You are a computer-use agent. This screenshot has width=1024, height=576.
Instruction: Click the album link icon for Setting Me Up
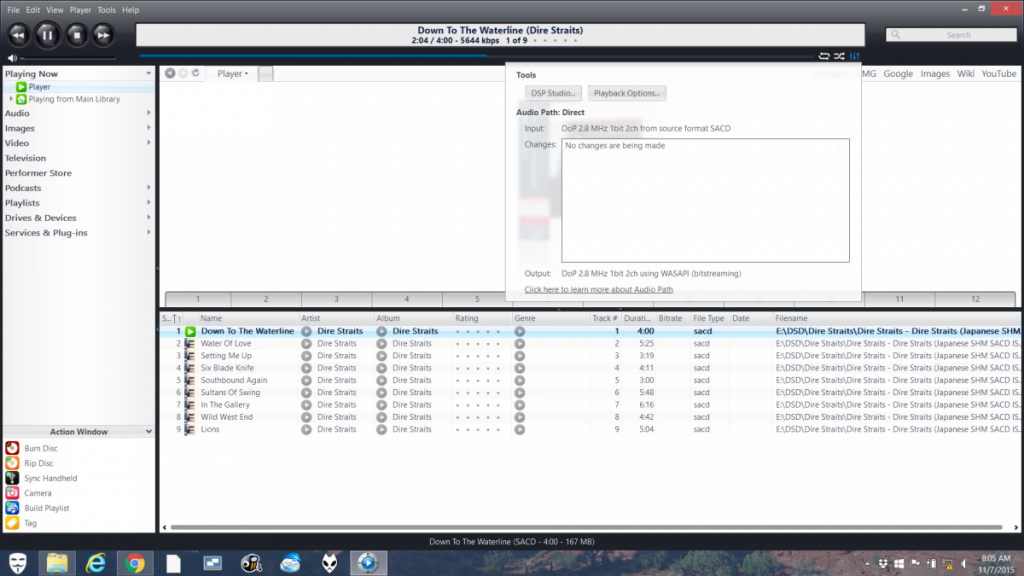click(381, 356)
